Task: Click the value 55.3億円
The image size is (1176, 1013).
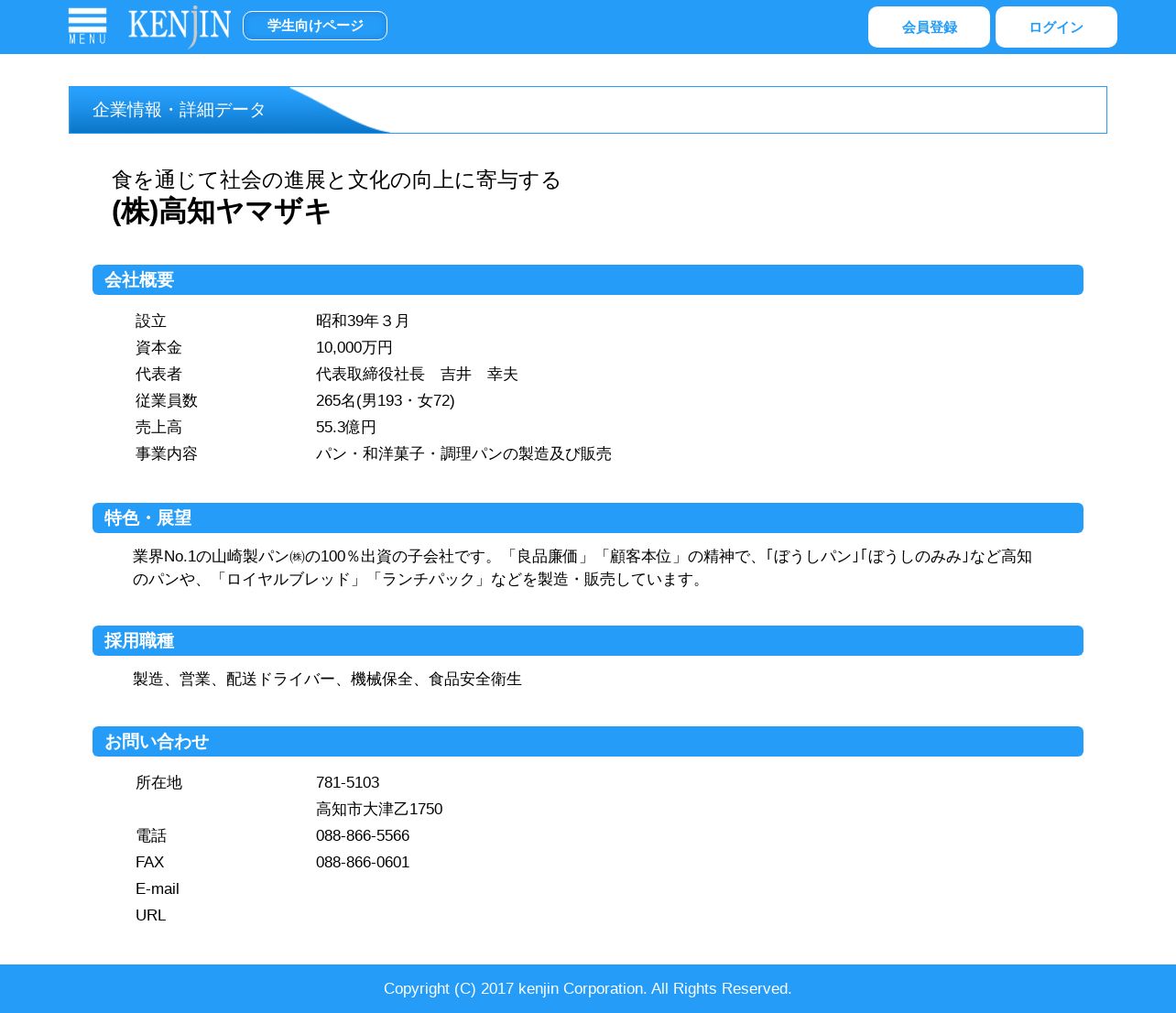Action: click(346, 428)
